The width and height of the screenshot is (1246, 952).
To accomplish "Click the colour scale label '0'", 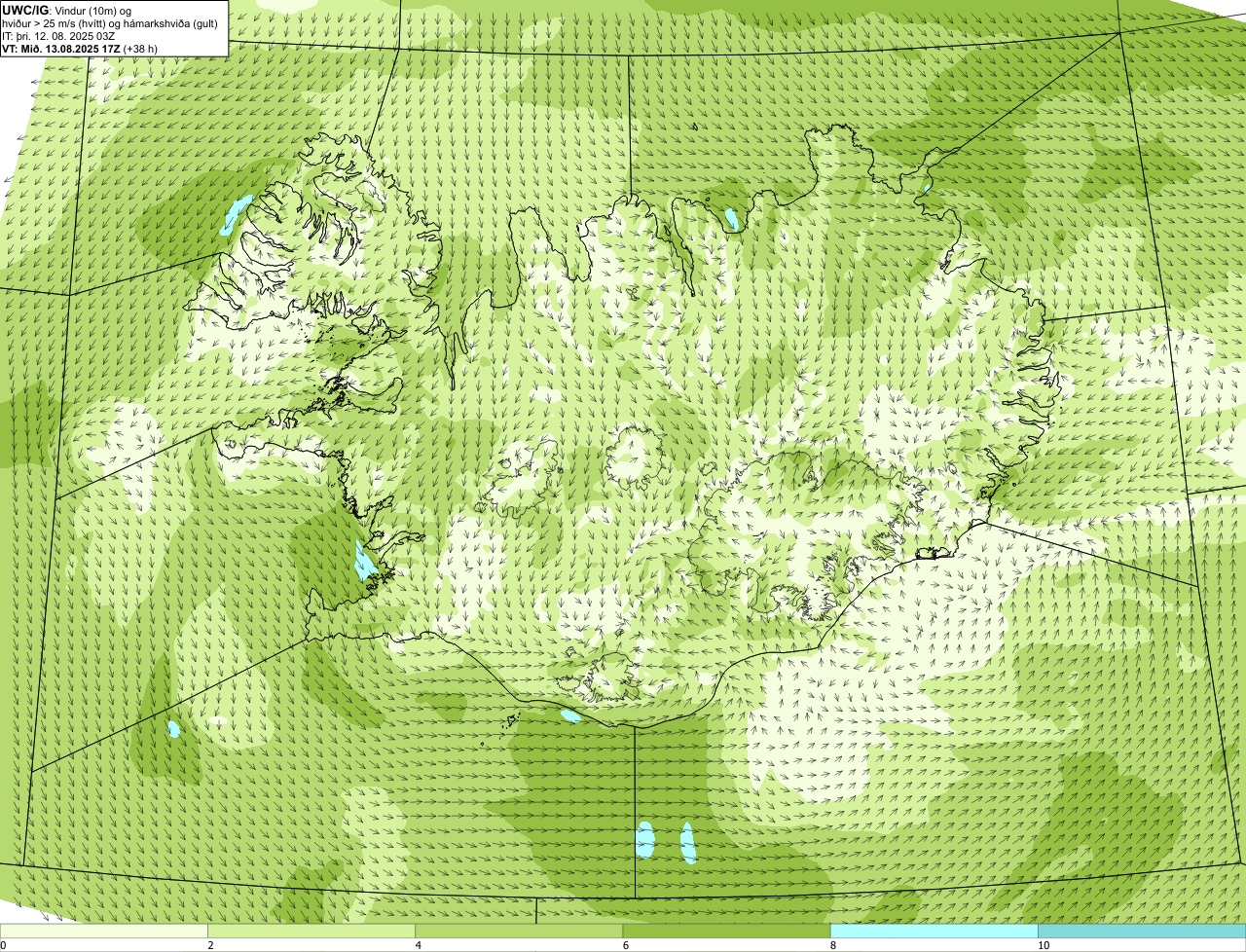I will pyautogui.click(x=3, y=945).
